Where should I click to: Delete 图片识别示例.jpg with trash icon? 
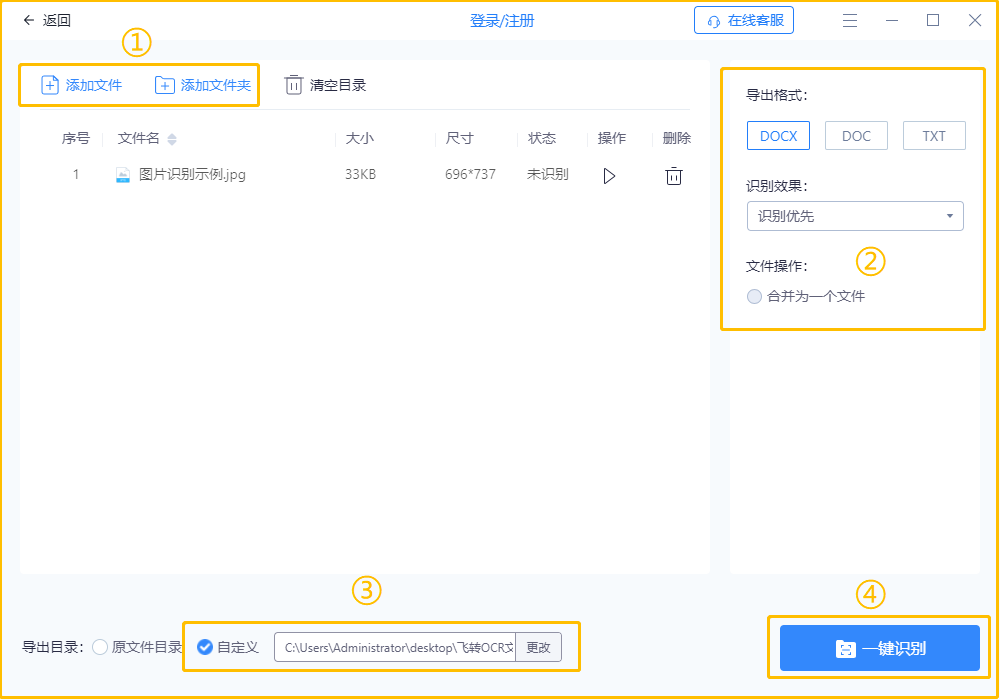(x=673, y=176)
